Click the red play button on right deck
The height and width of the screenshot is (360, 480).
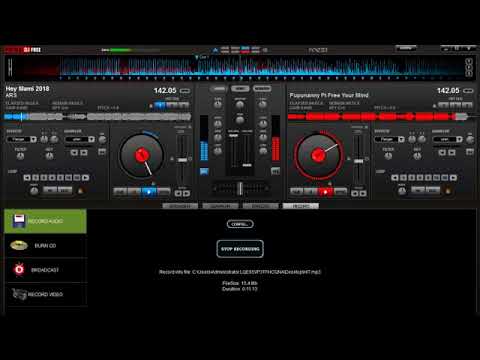coord(325,192)
